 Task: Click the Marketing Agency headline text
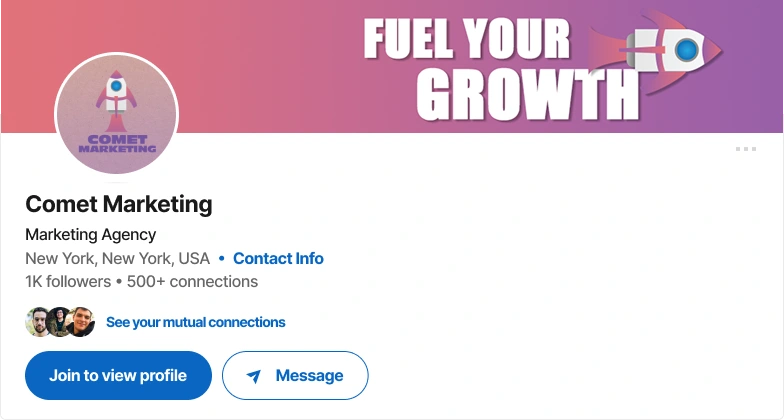pos(90,234)
